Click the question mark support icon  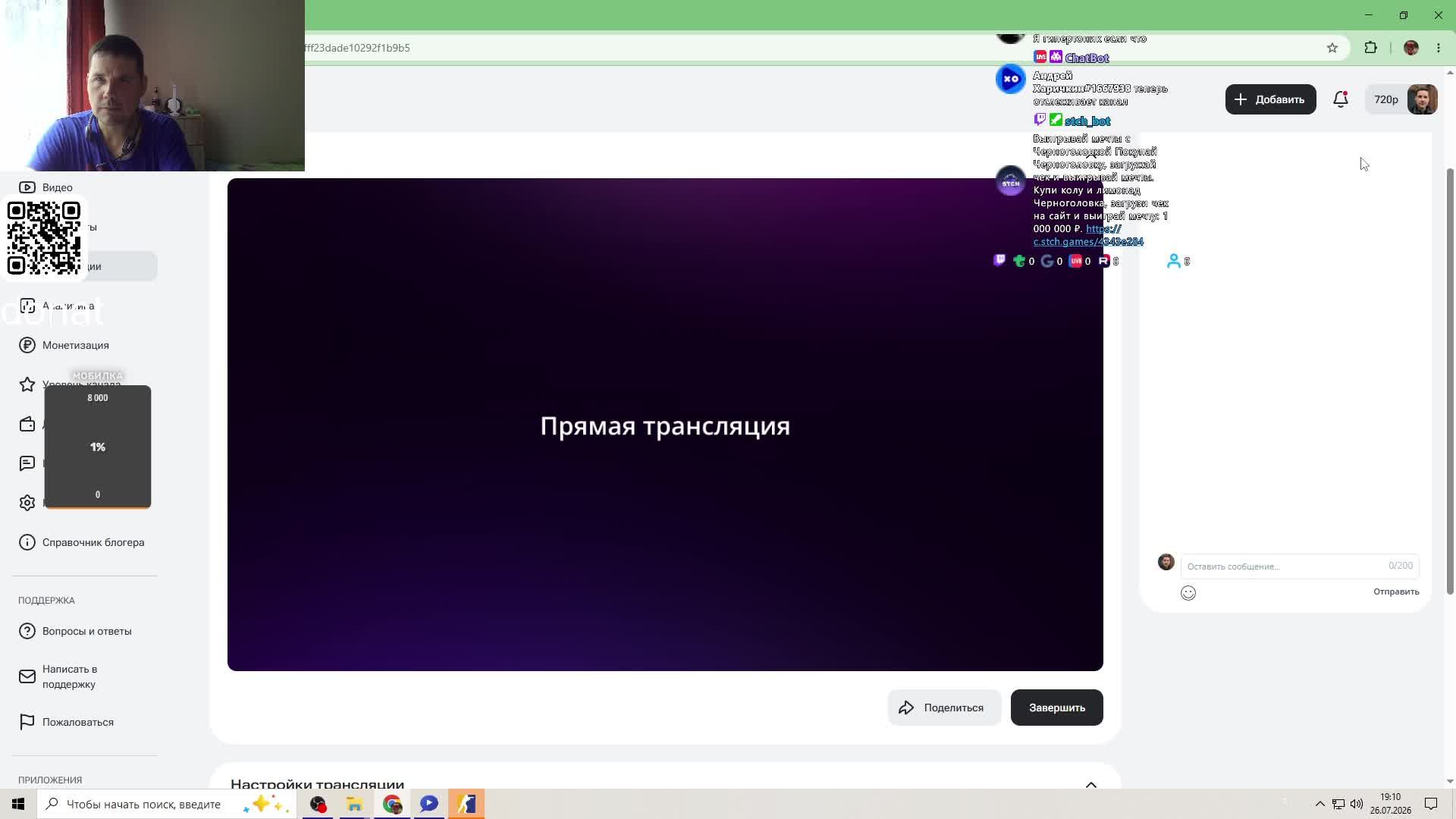[27, 631]
